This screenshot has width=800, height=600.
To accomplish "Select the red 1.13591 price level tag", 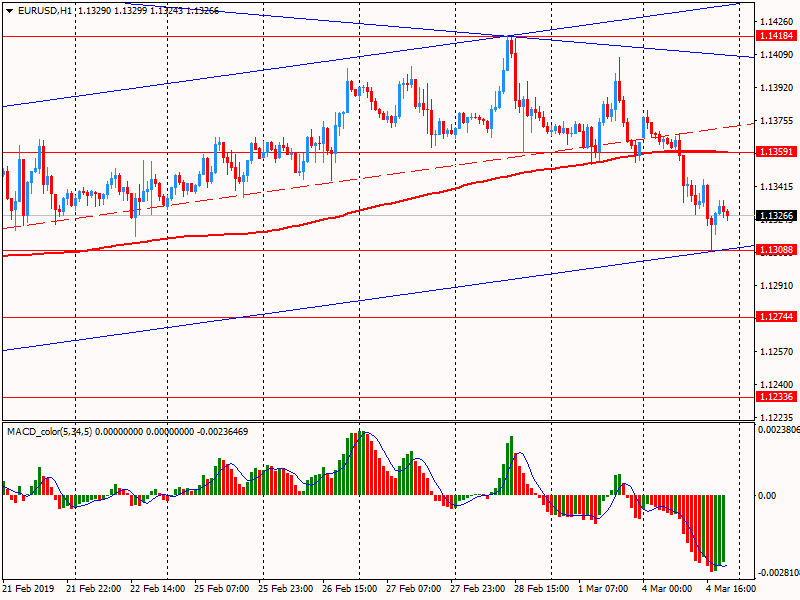I will point(775,152).
